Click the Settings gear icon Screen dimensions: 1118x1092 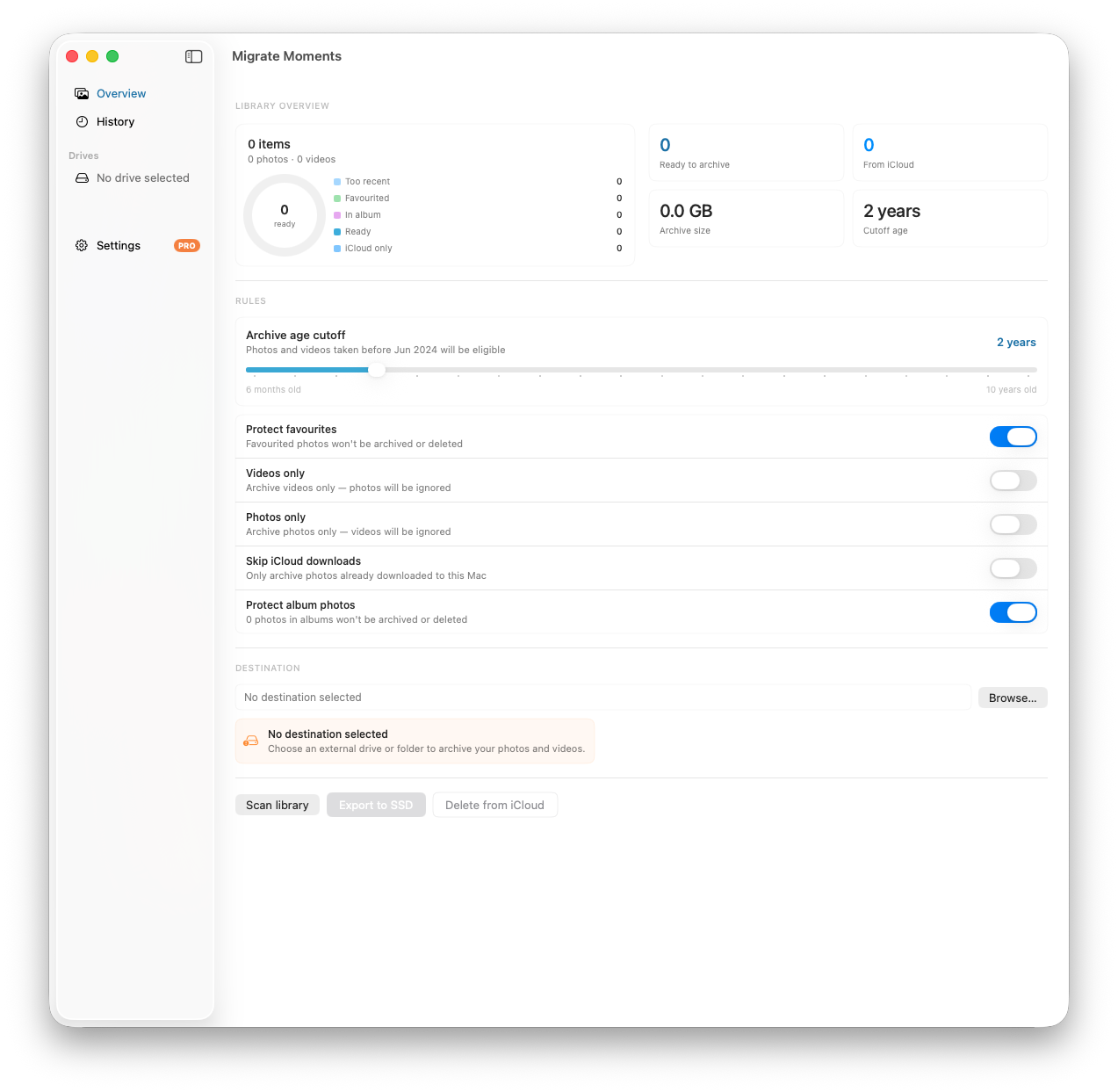[x=82, y=245]
